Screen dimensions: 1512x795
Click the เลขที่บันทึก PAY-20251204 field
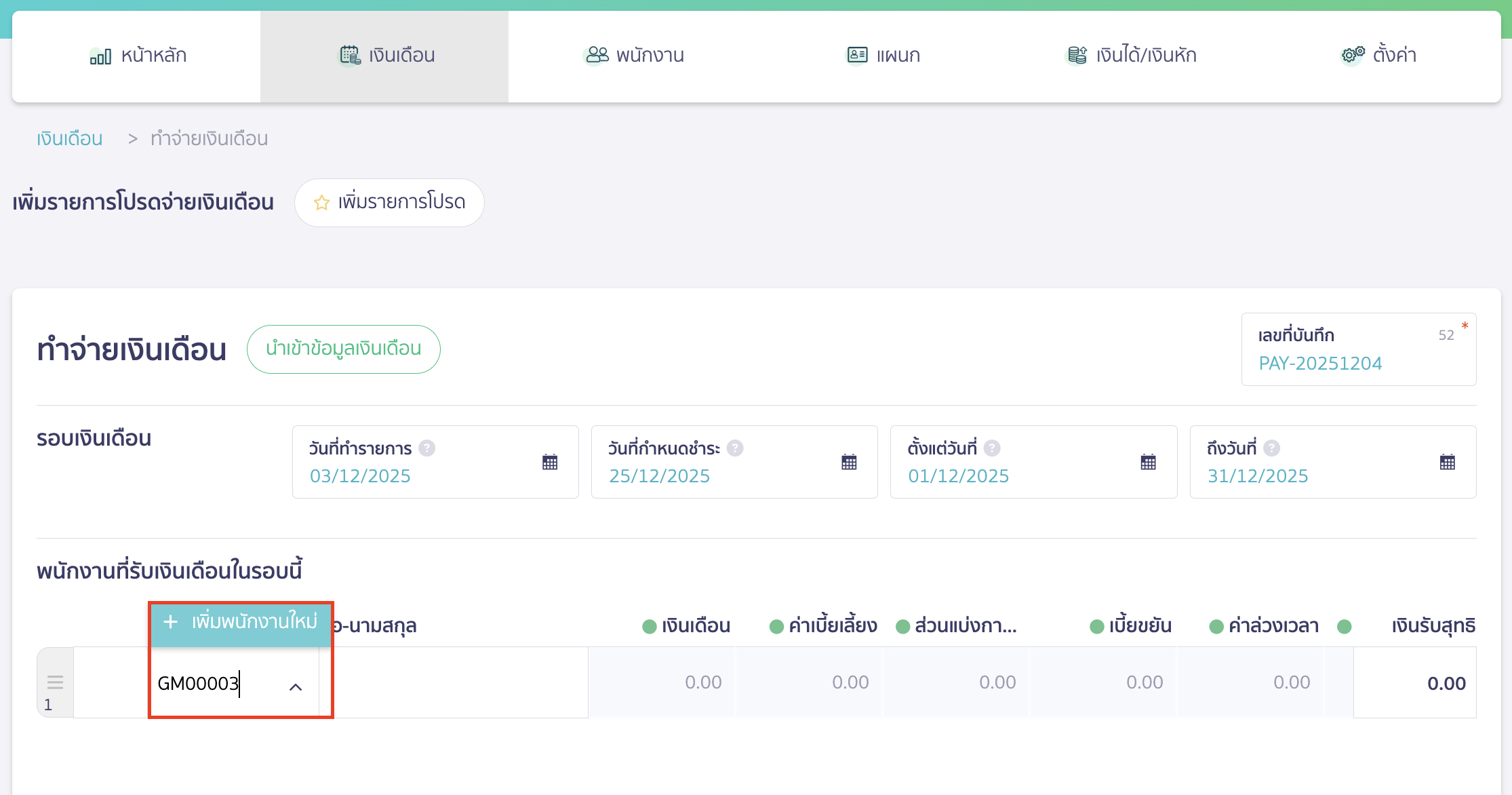point(1319,364)
